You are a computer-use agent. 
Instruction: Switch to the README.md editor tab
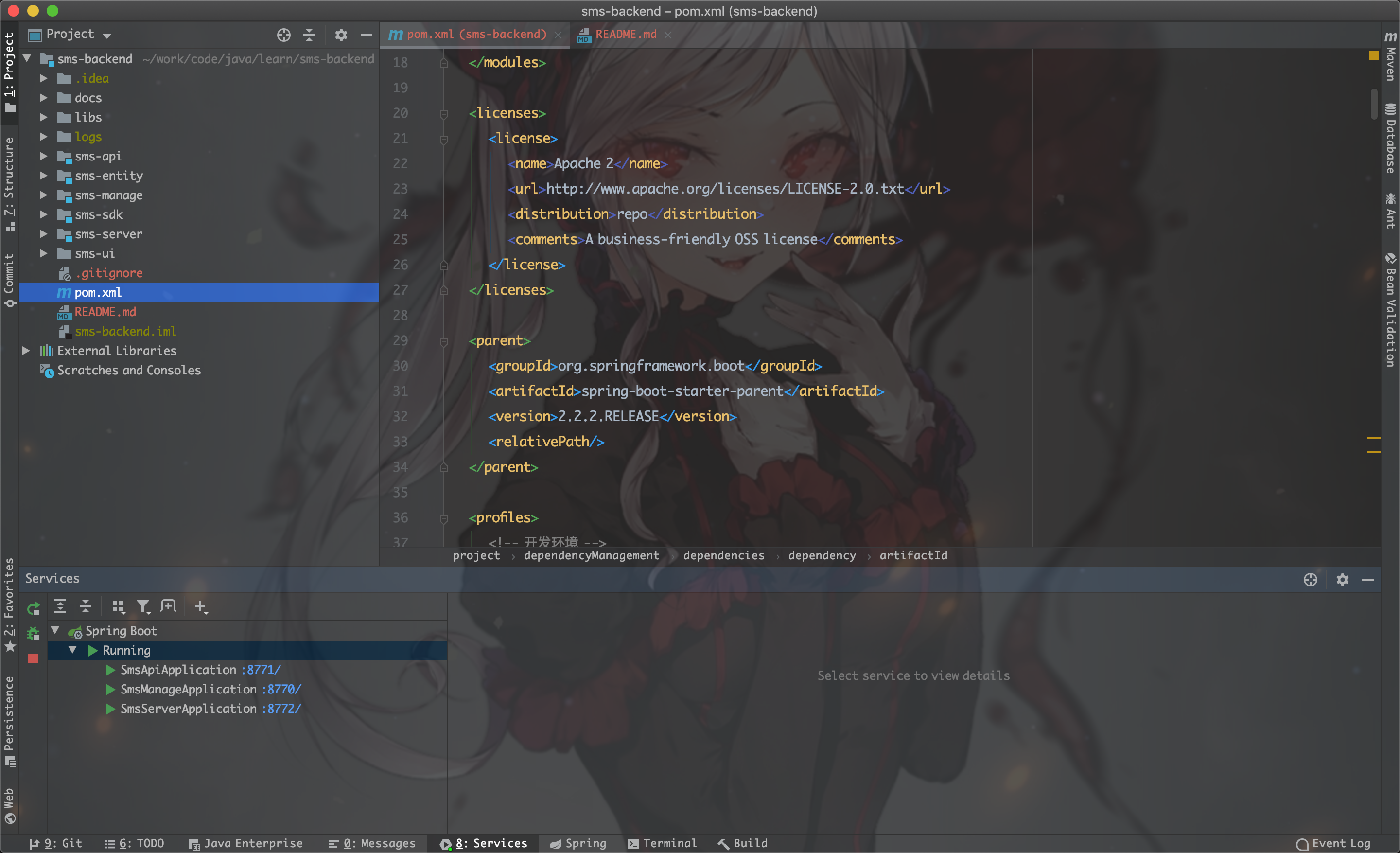(625, 35)
